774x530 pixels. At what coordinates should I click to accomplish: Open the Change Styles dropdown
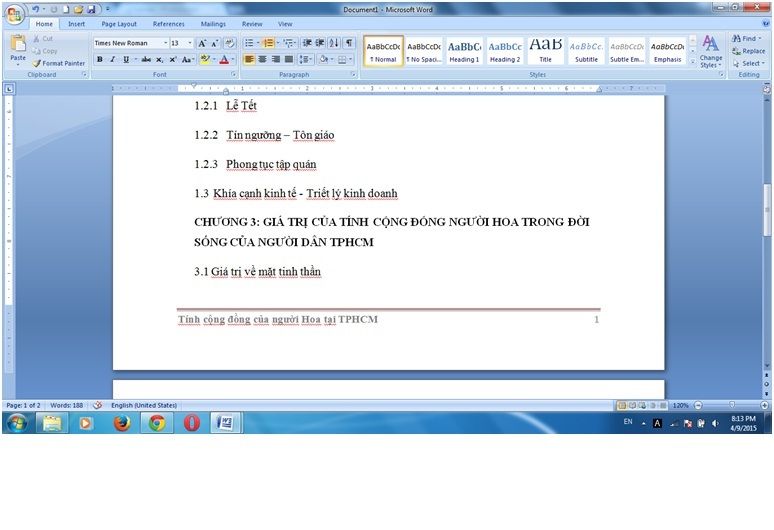pos(710,52)
